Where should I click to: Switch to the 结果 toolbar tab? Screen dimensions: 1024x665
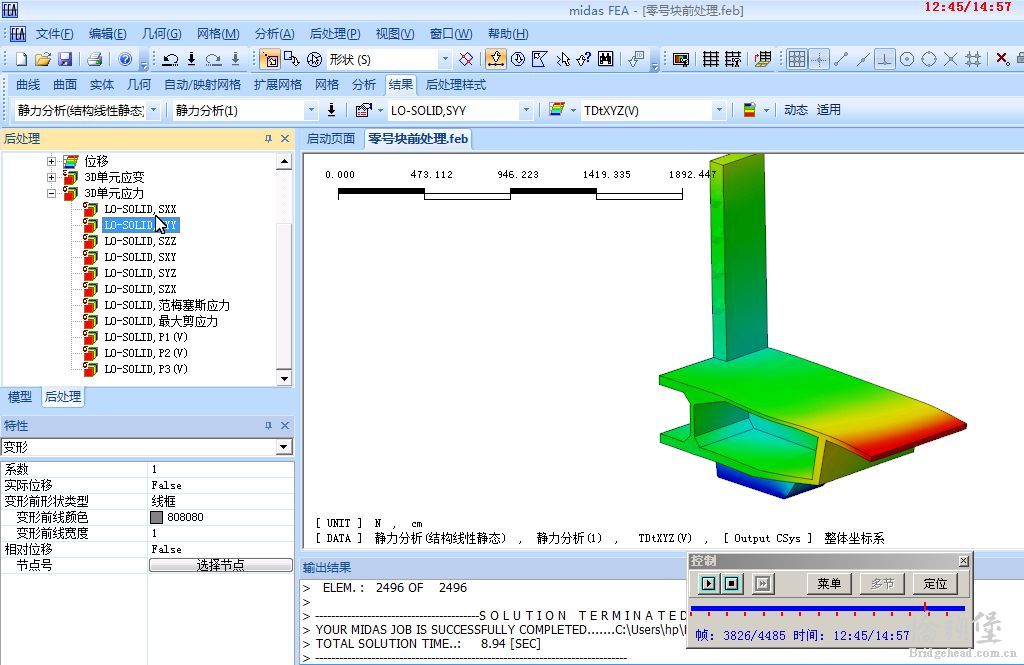[x=400, y=84]
